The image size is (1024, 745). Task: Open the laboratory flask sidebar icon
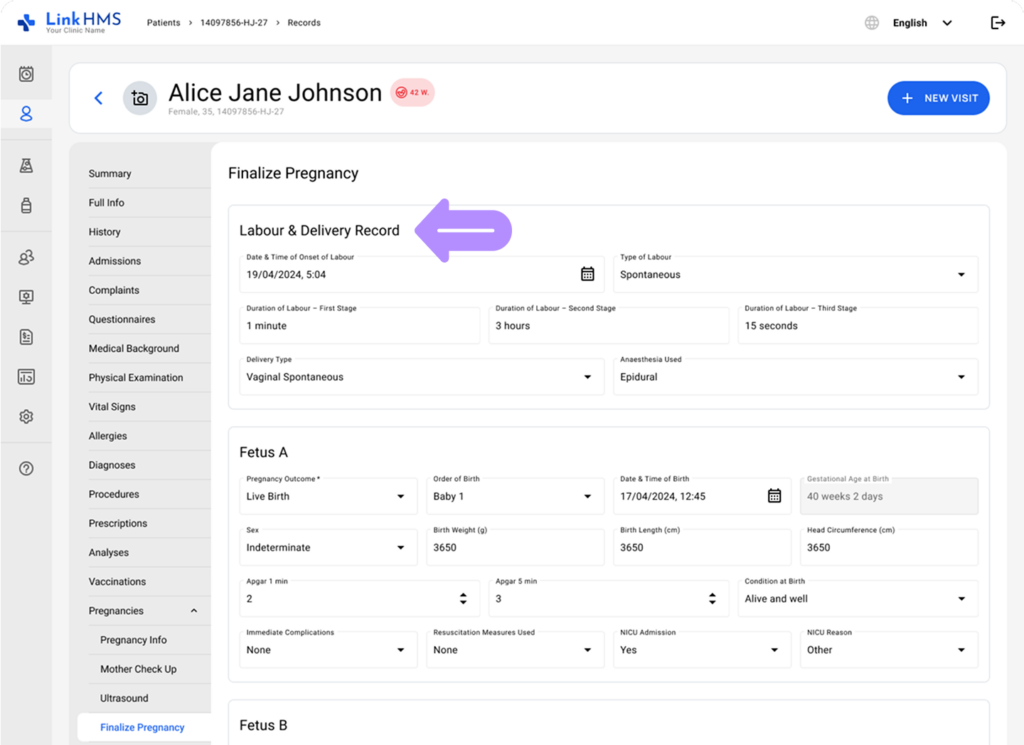point(26,166)
